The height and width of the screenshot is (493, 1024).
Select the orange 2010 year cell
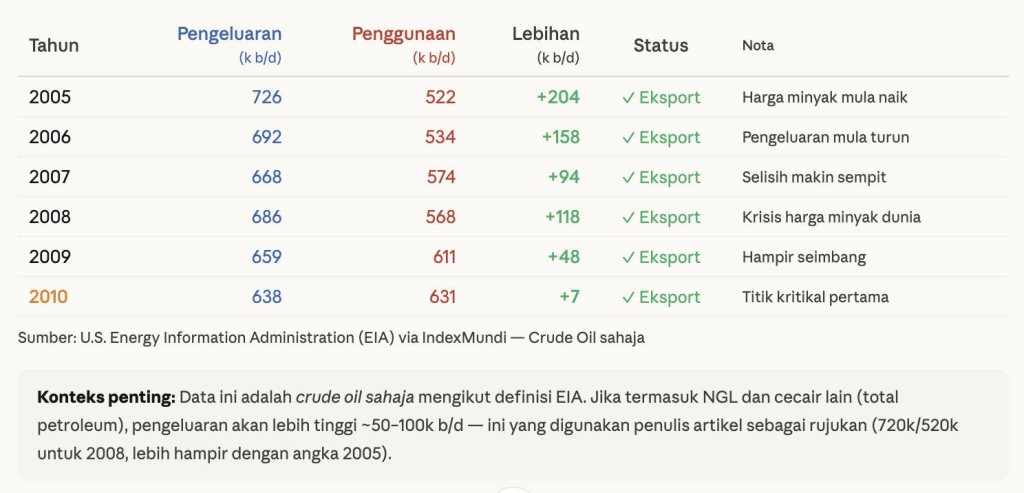click(50, 297)
